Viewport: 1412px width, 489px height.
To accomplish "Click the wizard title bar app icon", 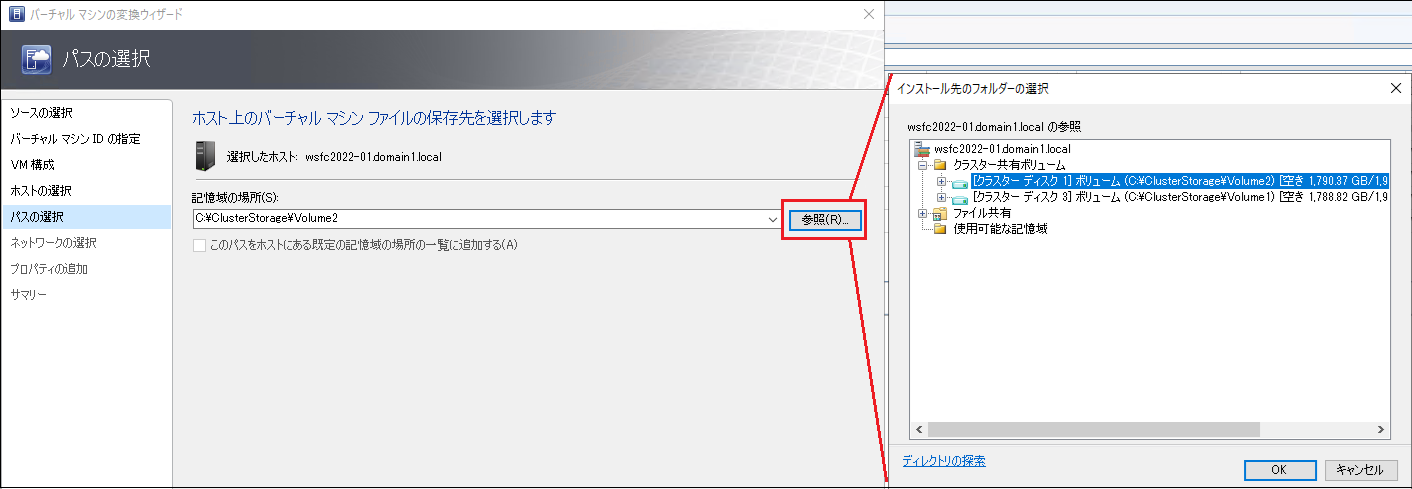I will point(15,15).
